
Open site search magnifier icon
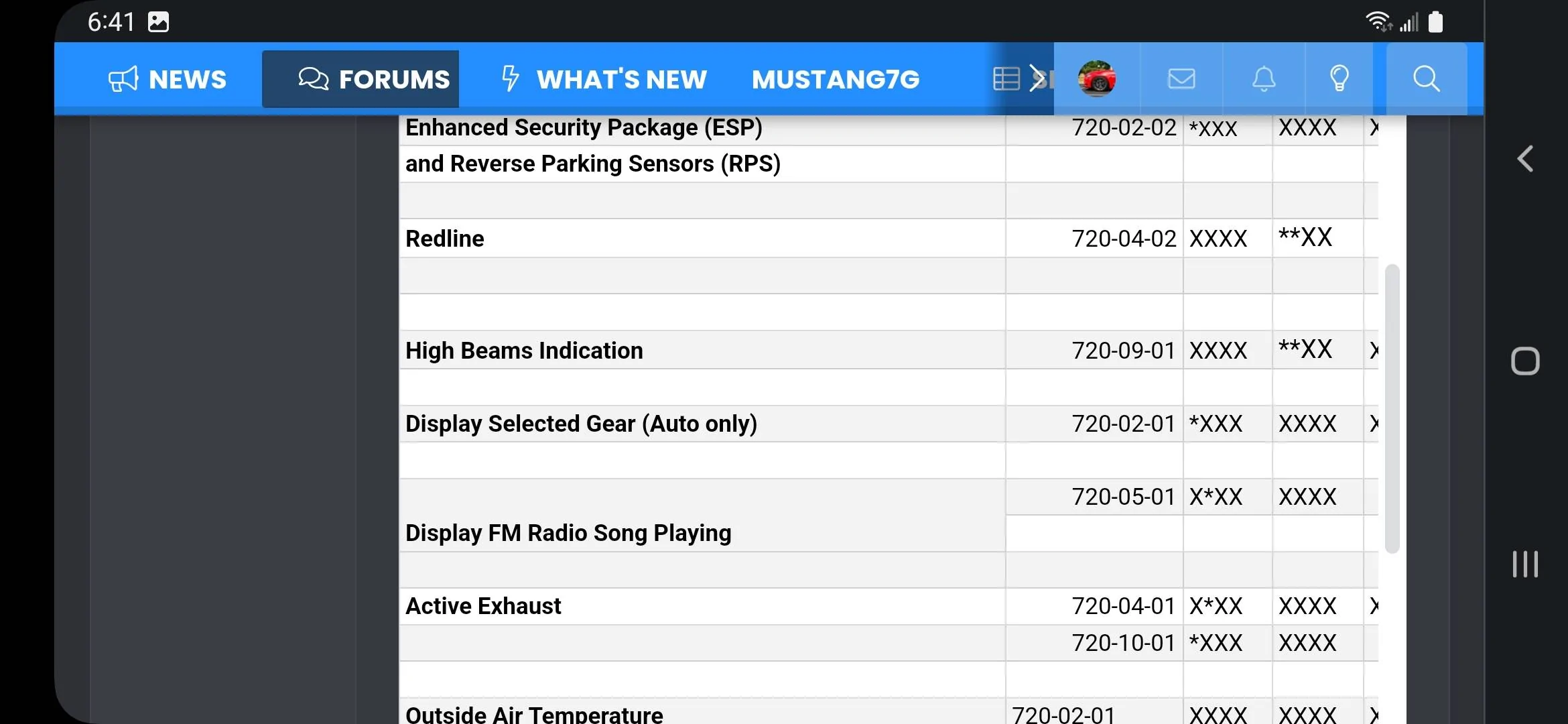pos(1427,78)
